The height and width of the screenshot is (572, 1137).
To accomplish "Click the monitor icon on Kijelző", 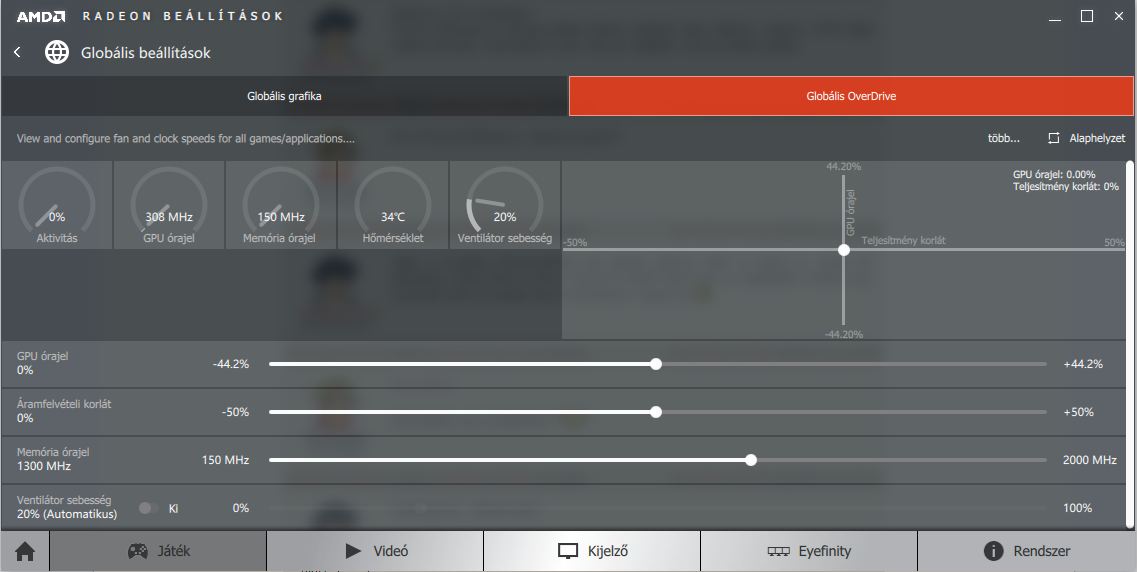I will pos(568,552).
